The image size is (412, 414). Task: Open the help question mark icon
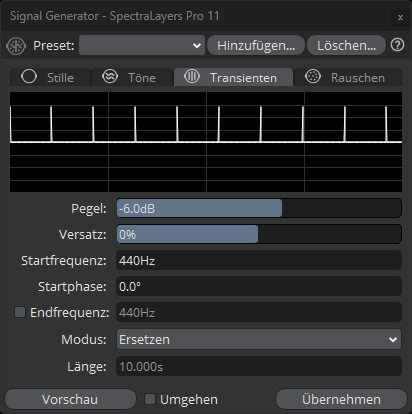(397, 45)
